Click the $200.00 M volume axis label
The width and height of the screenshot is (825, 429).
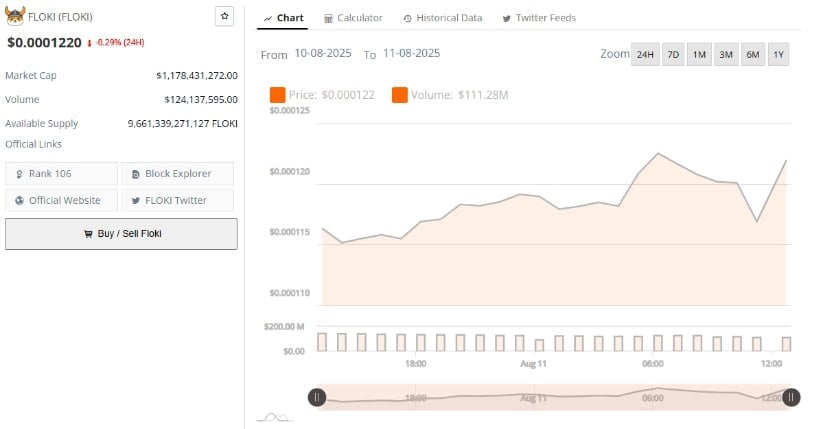[284, 327]
